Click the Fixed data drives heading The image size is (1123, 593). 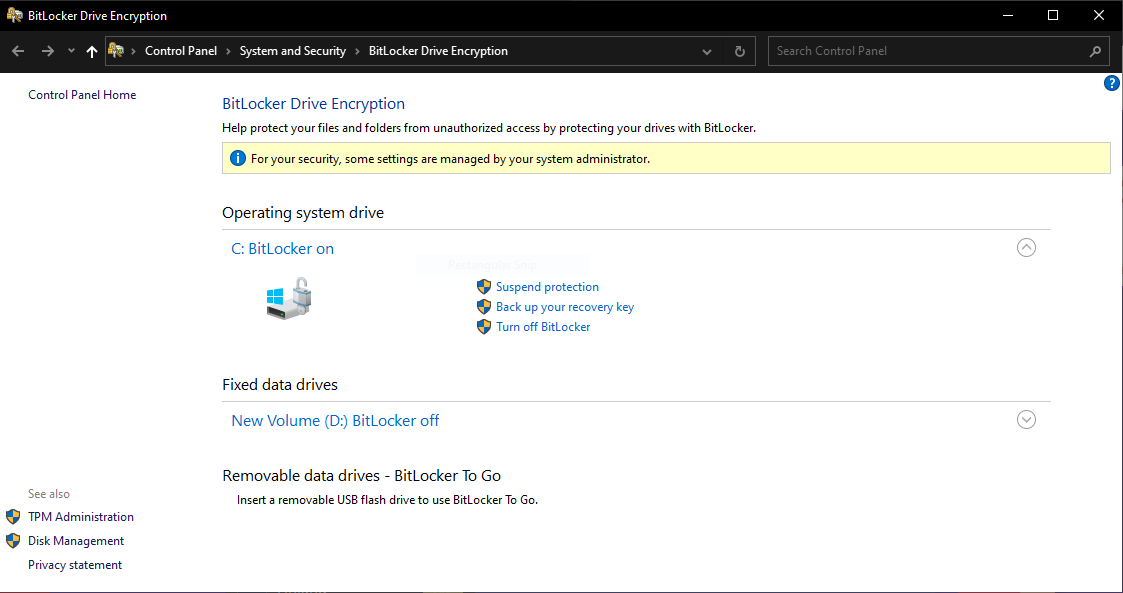click(280, 385)
